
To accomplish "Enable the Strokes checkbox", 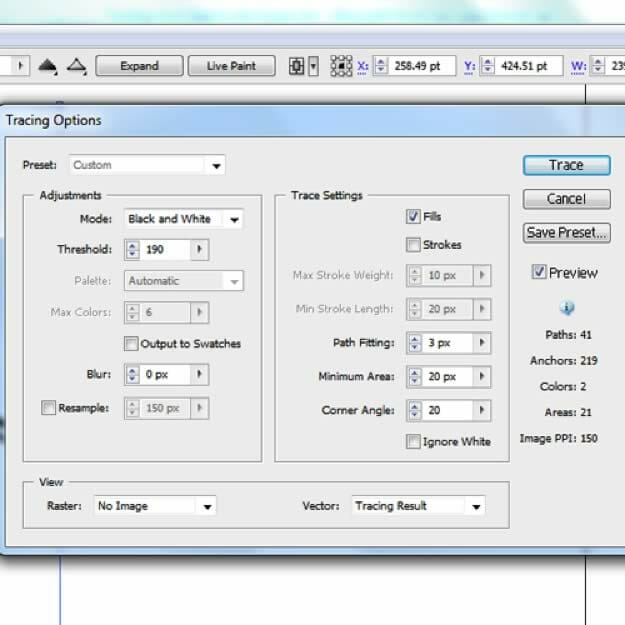I will 413,245.
